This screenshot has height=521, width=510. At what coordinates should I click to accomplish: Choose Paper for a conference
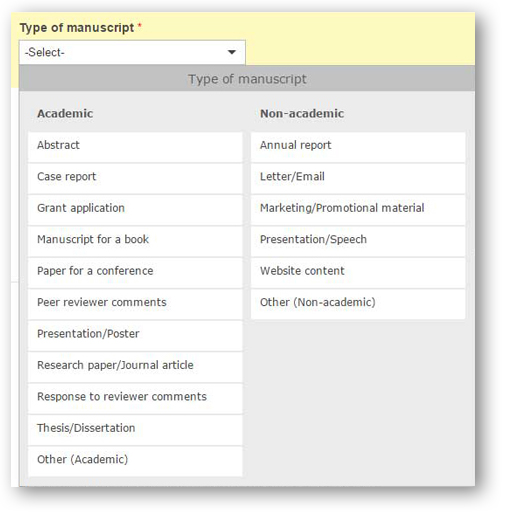pyautogui.click(x=135, y=273)
